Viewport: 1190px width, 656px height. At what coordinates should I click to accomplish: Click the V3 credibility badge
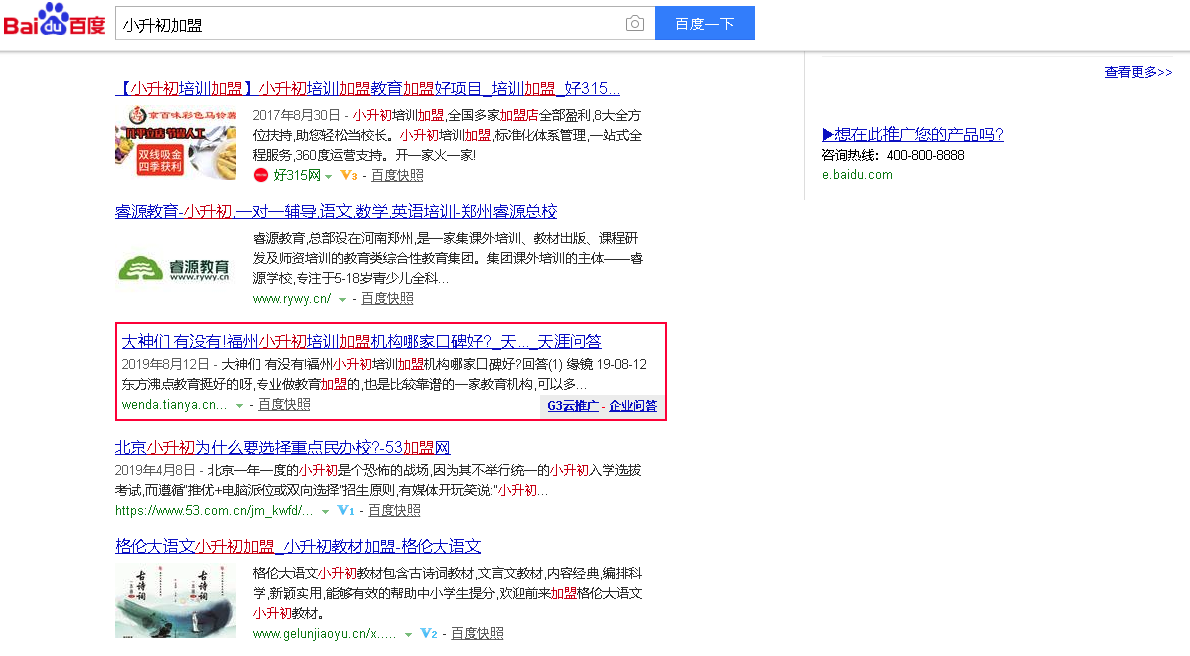click(348, 175)
